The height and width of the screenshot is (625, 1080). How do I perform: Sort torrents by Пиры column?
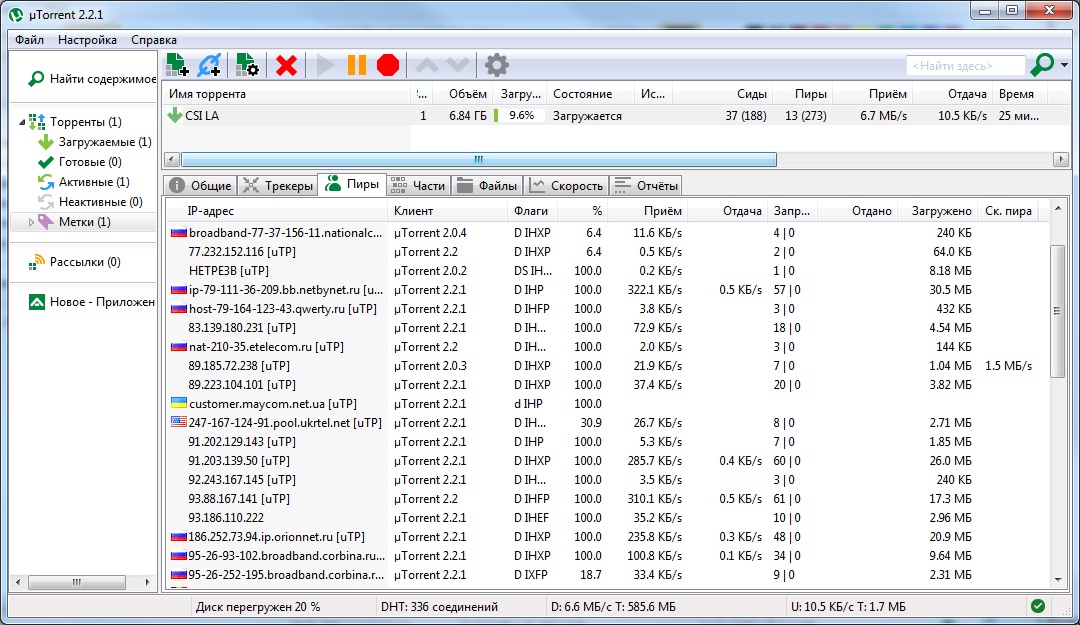[x=802, y=94]
